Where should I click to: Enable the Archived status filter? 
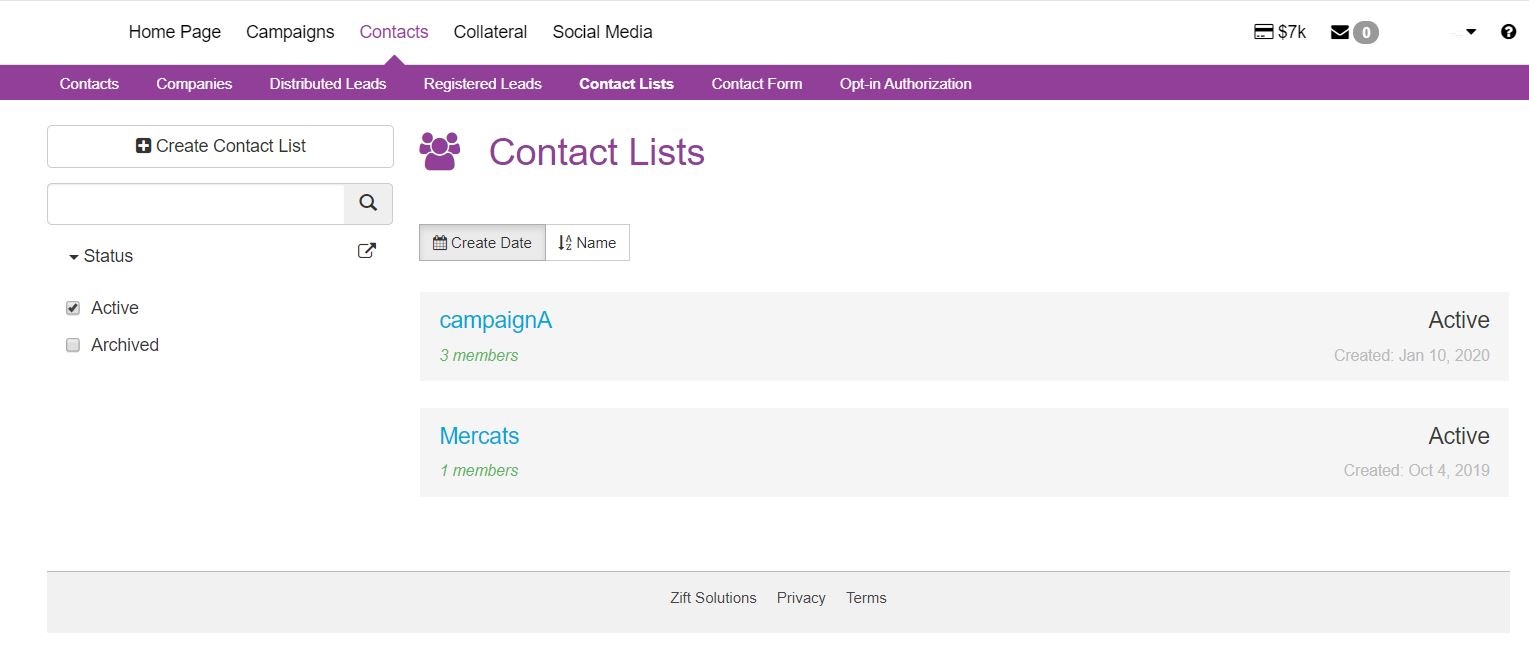pos(72,344)
